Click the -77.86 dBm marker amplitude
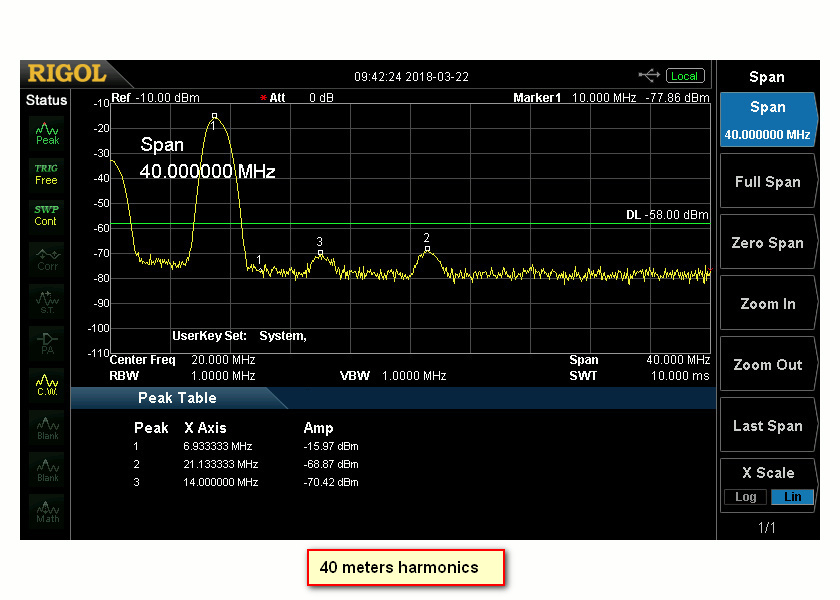This screenshot has width=840, height=600. pos(678,98)
